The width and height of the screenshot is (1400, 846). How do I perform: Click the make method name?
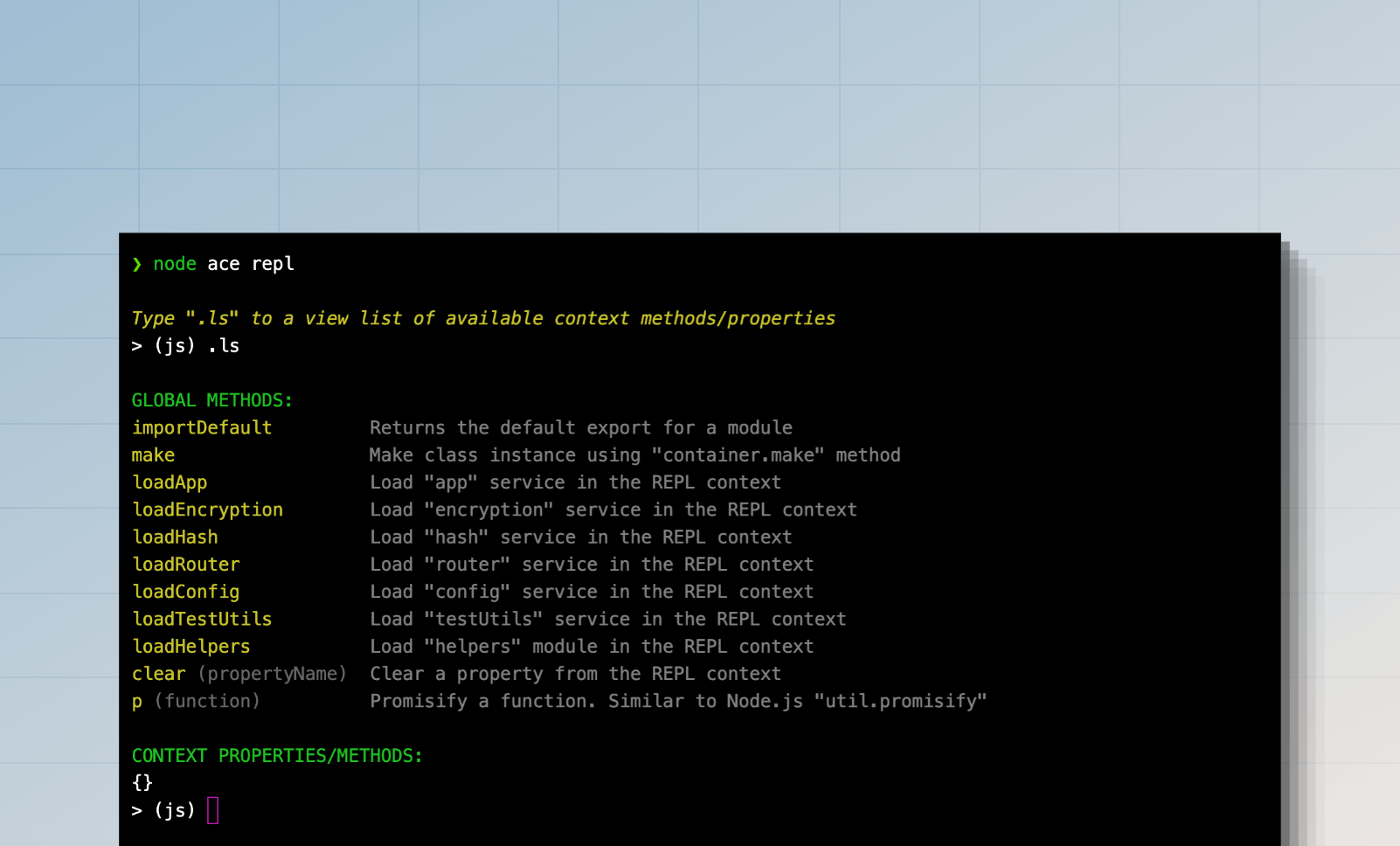[153, 455]
